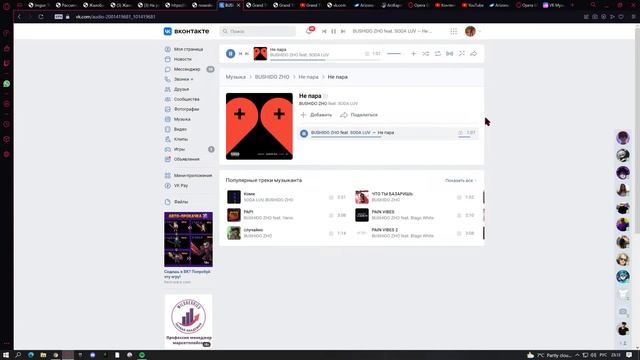Toggle repeat in the audio player
The width and height of the screenshot is (640, 360).
pyautogui.click(x=438, y=53)
